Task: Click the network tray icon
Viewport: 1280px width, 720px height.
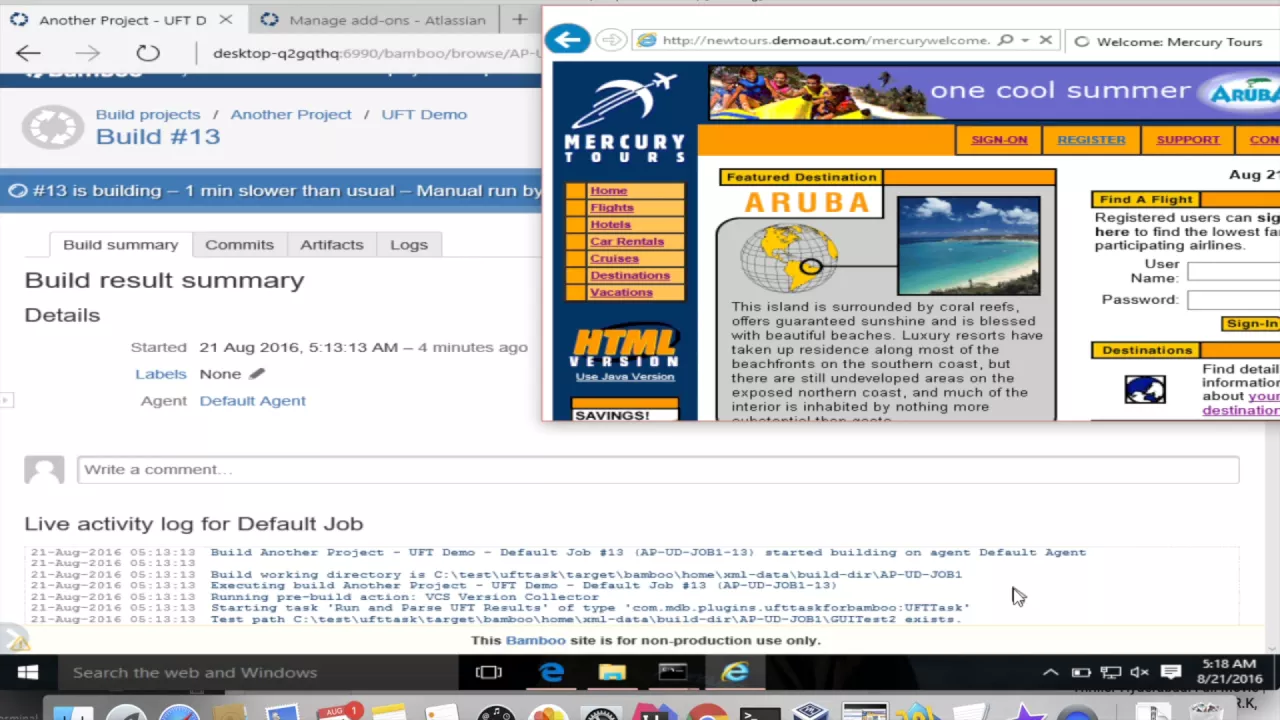Action: click(x=1110, y=672)
